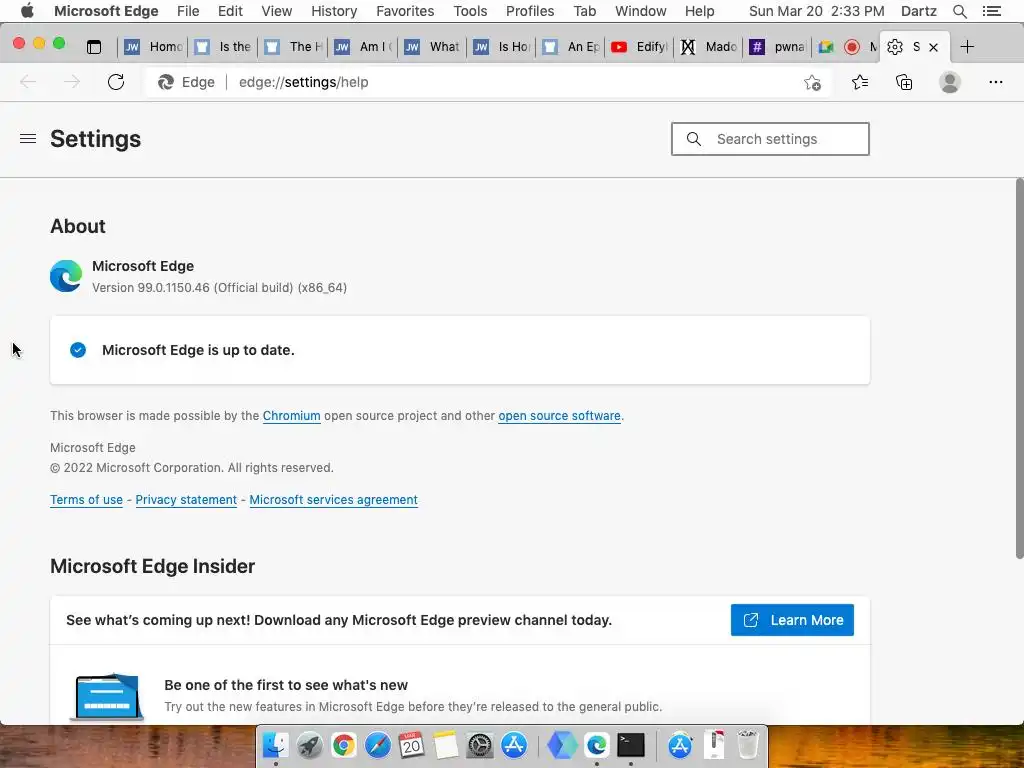The image size is (1024, 768).
Task: Open the Settings and more ellipsis menu
Action: tap(995, 82)
